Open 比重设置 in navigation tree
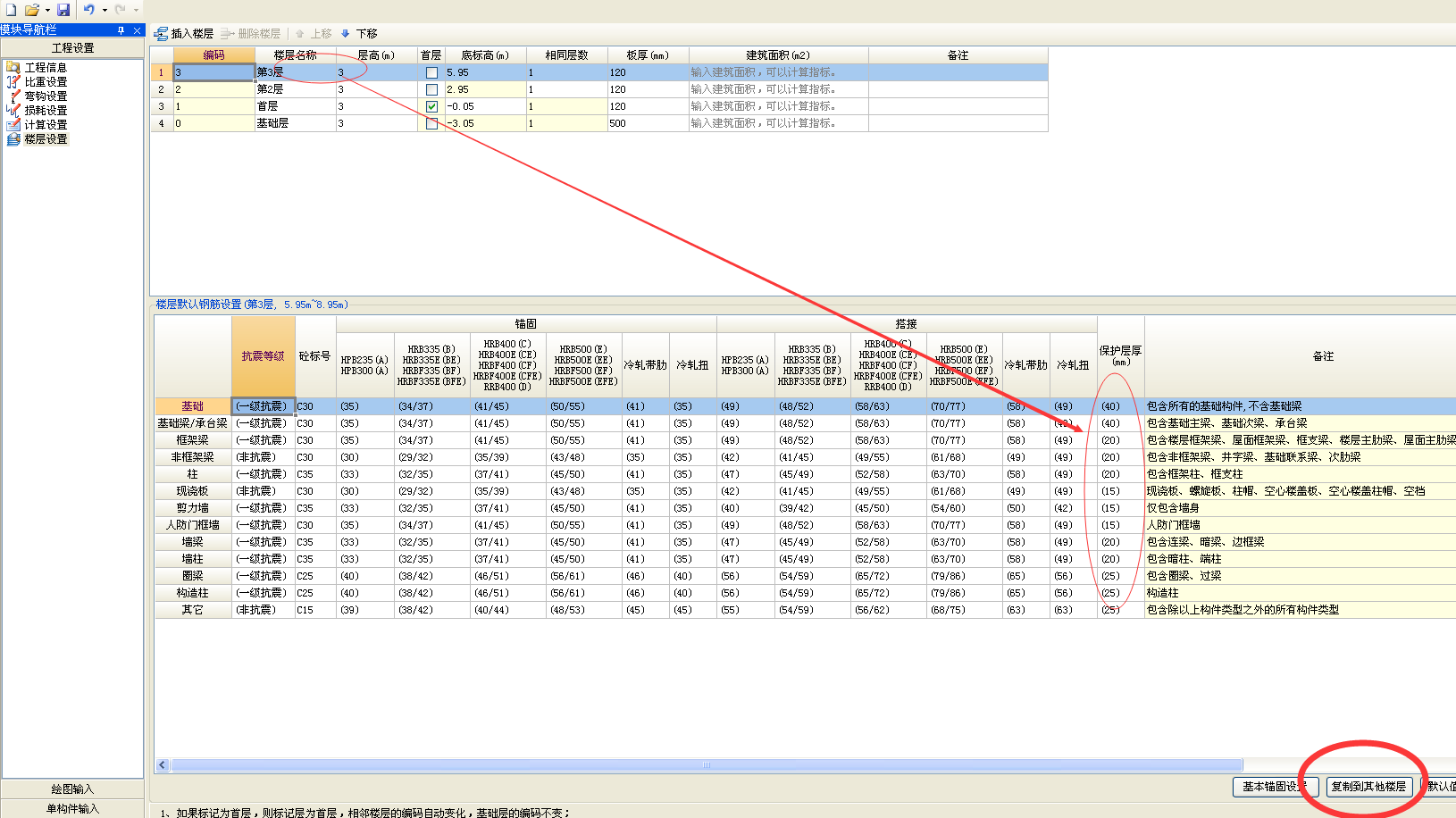The image size is (1456, 818). [46, 82]
